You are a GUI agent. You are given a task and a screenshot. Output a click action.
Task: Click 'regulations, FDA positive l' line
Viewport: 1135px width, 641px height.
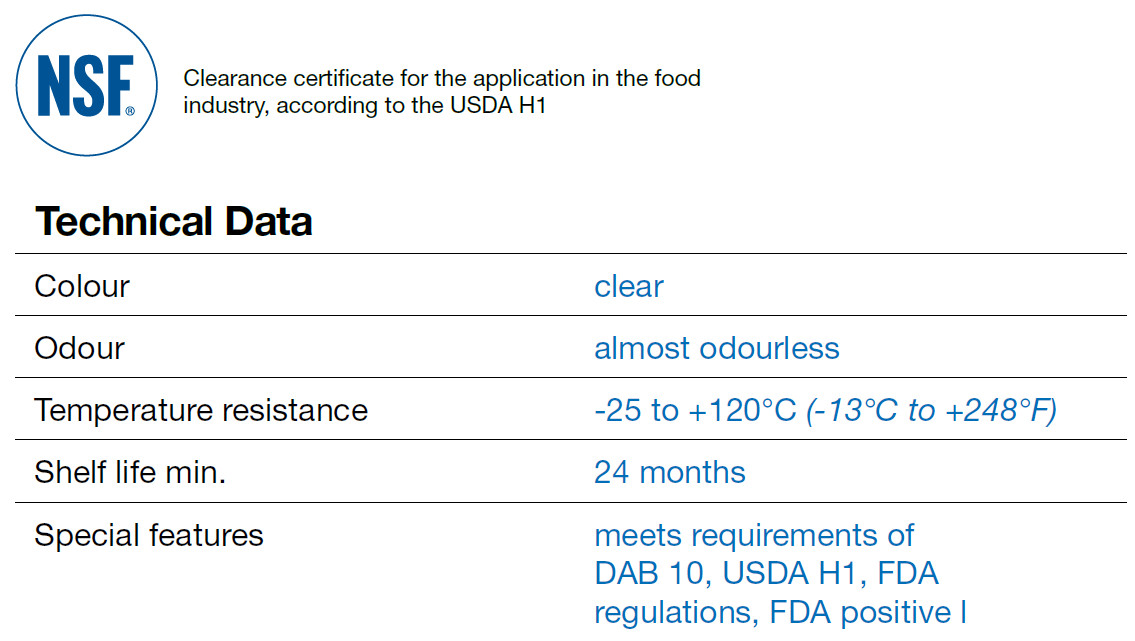pyautogui.click(x=779, y=612)
